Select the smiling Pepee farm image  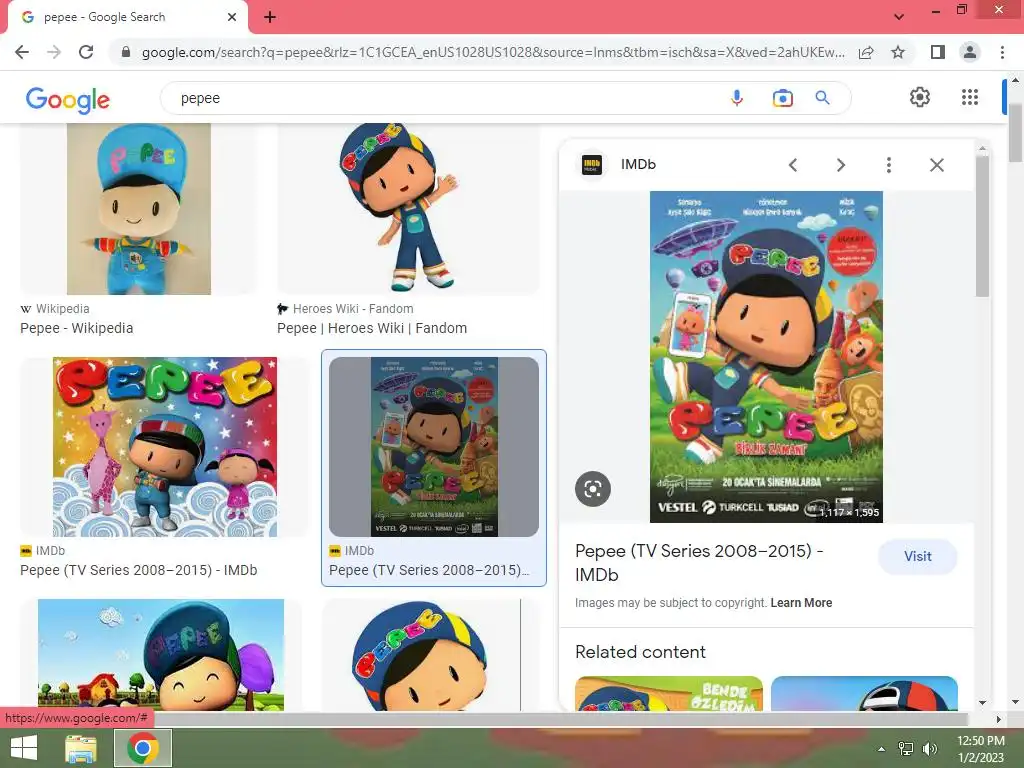(x=161, y=654)
